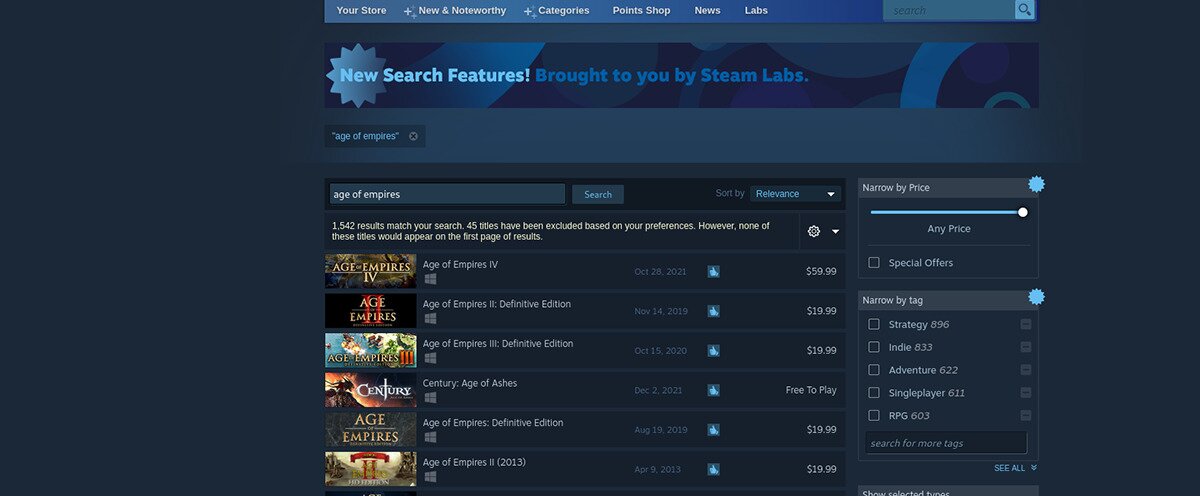Click the price range slider handle
The height and width of the screenshot is (496, 1200).
click(x=1022, y=212)
